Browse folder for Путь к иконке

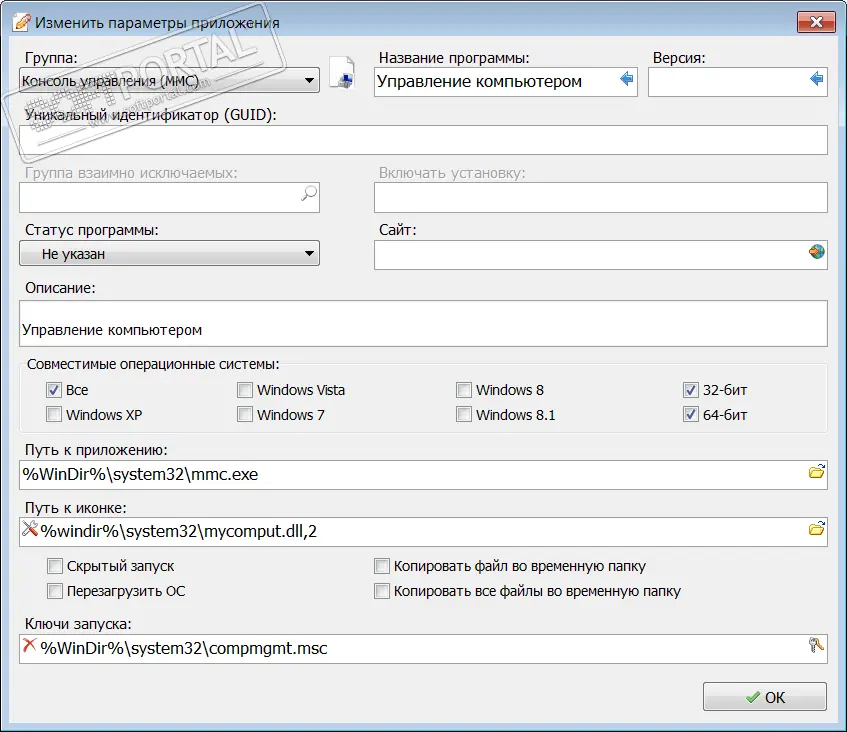(x=817, y=529)
